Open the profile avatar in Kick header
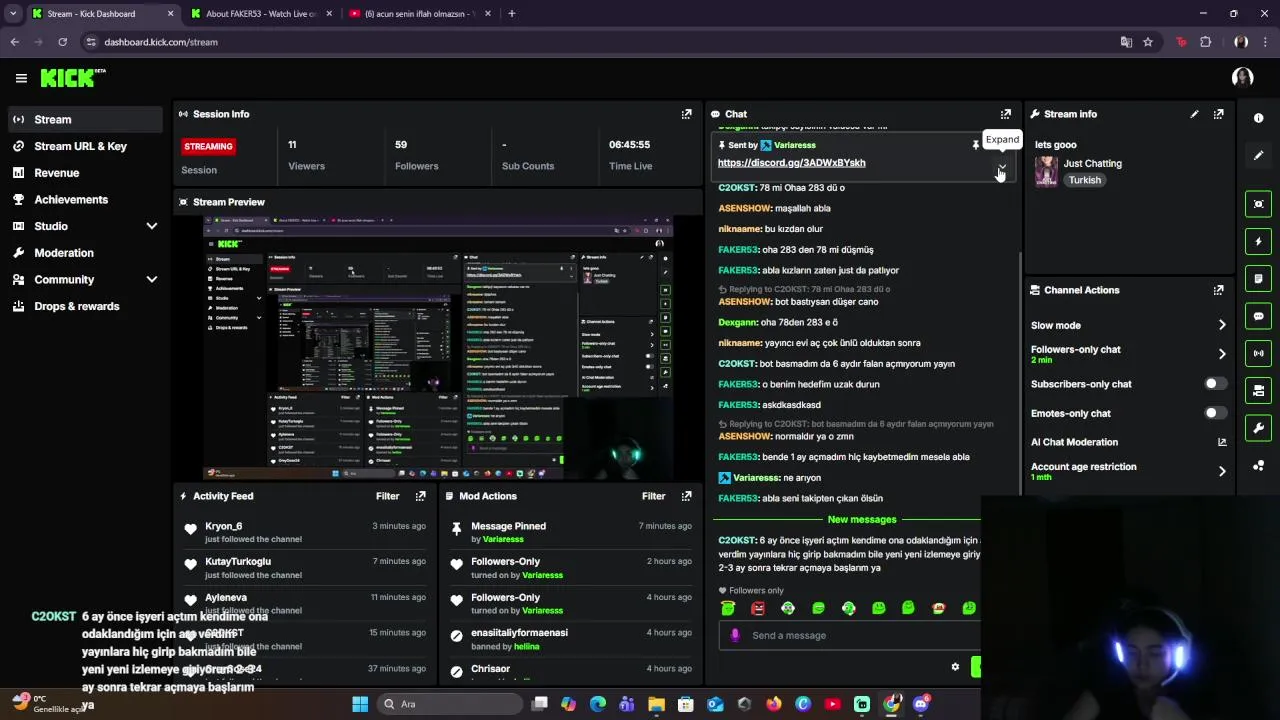Screen dimensions: 1280x720 point(1242,78)
